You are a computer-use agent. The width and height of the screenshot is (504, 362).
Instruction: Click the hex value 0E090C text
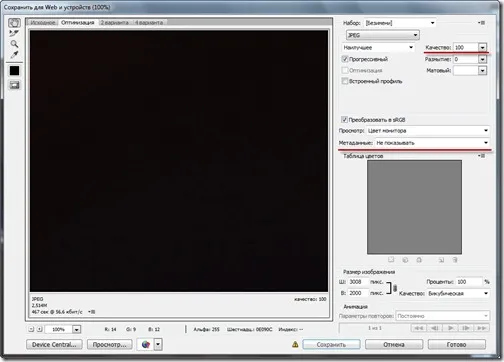264,329
